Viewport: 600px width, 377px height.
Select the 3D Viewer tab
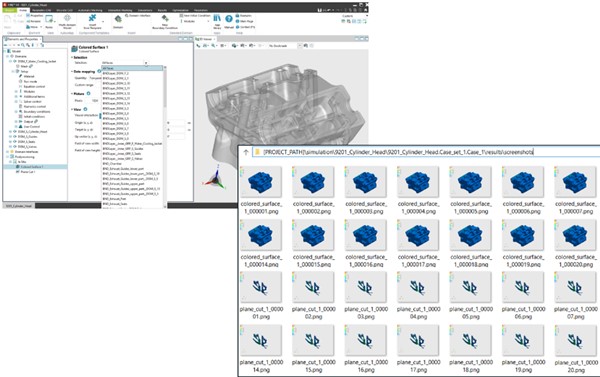coord(204,39)
